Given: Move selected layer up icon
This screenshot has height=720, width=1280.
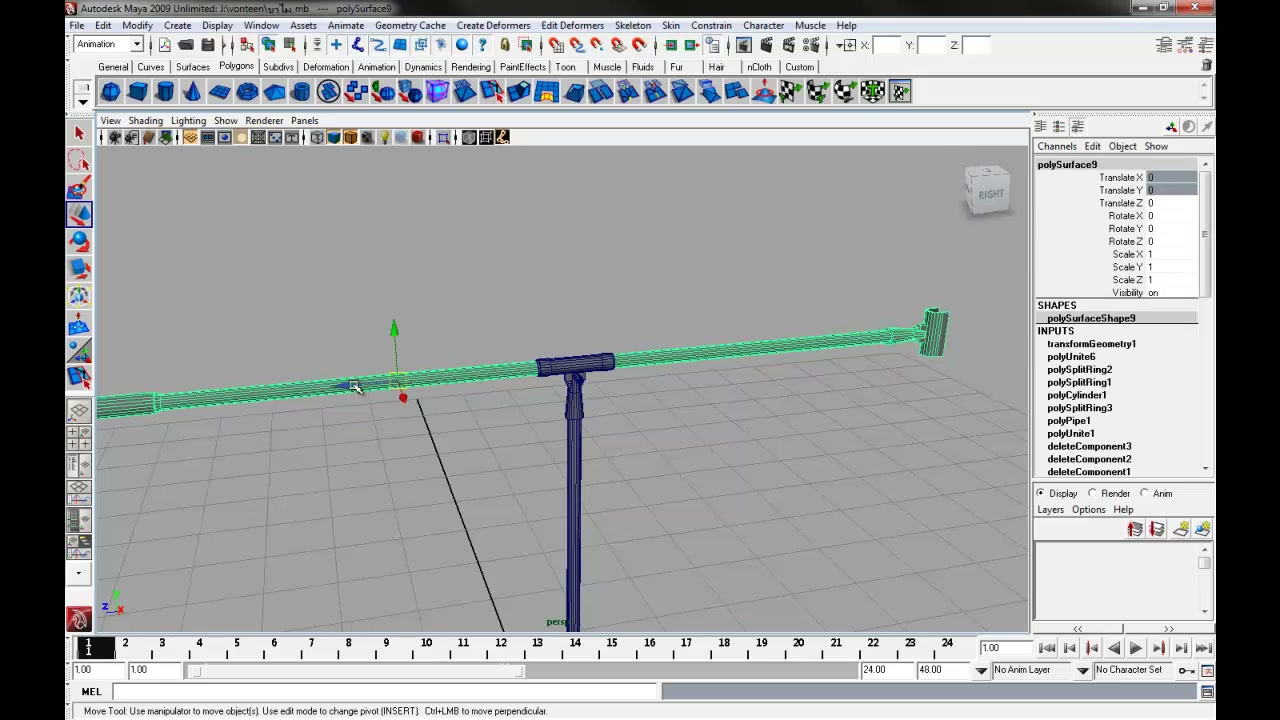Looking at the screenshot, I should [x=1135, y=530].
